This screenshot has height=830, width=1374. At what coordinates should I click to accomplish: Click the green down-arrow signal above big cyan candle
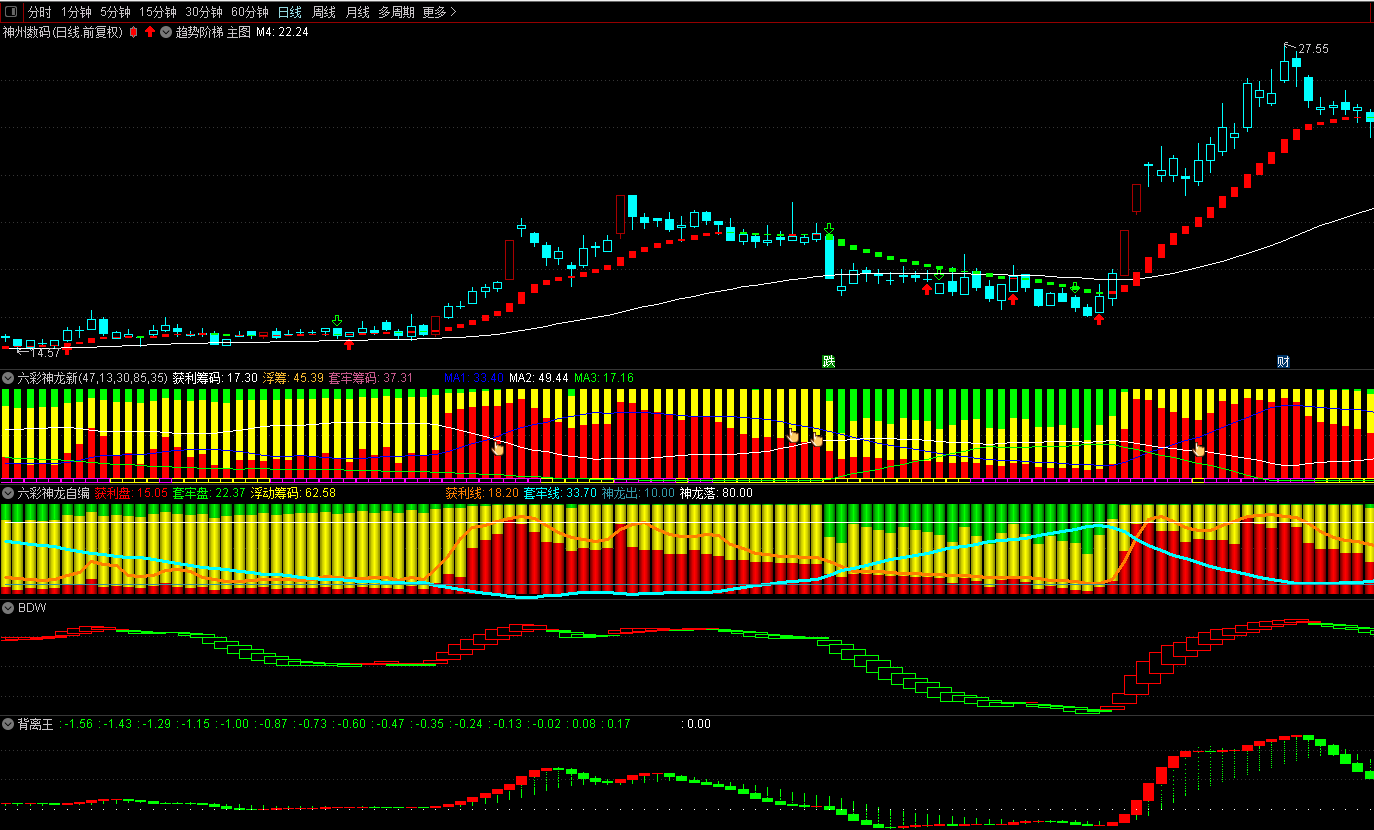(x=829, y=229)
